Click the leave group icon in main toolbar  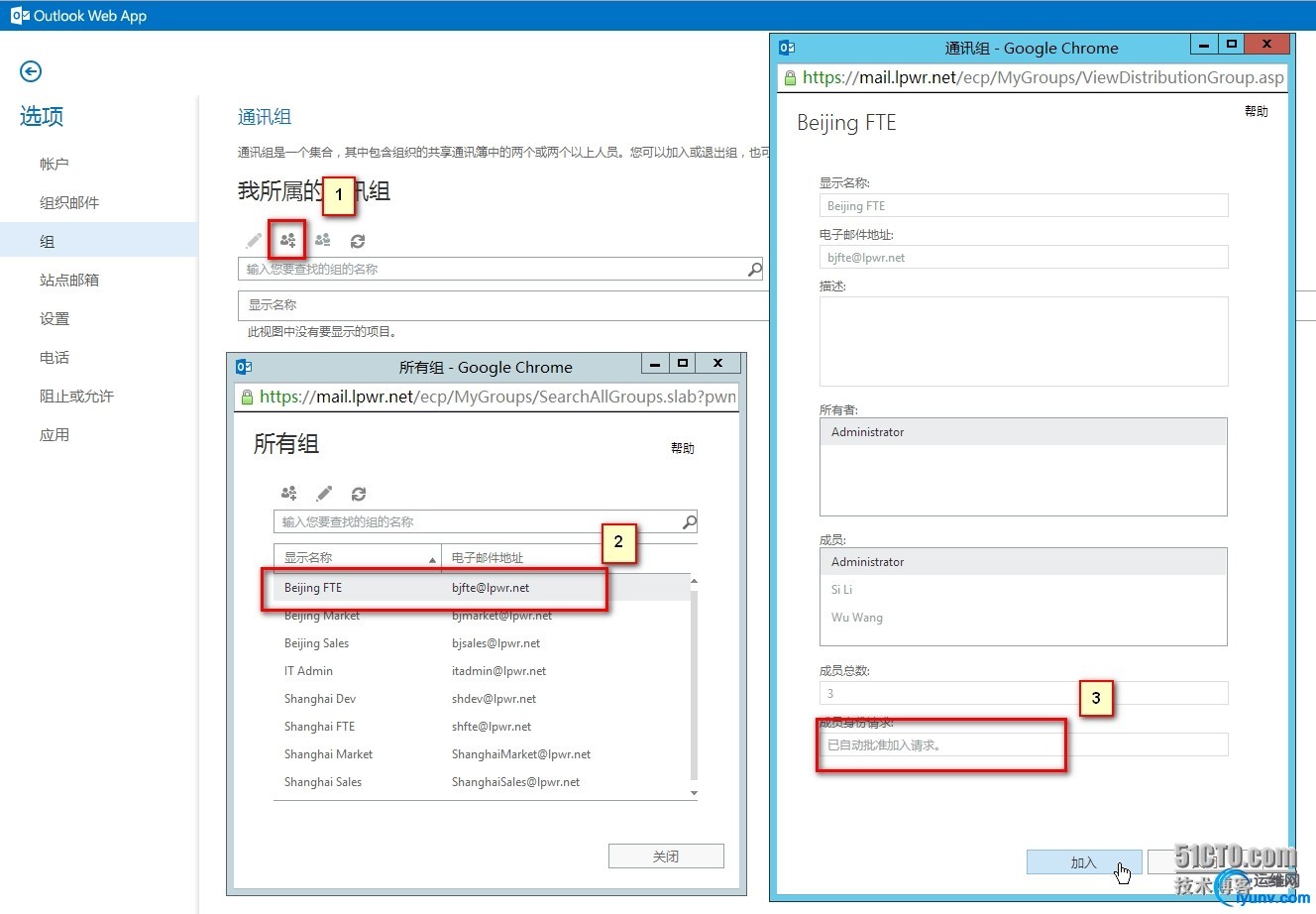click(323, 240)
